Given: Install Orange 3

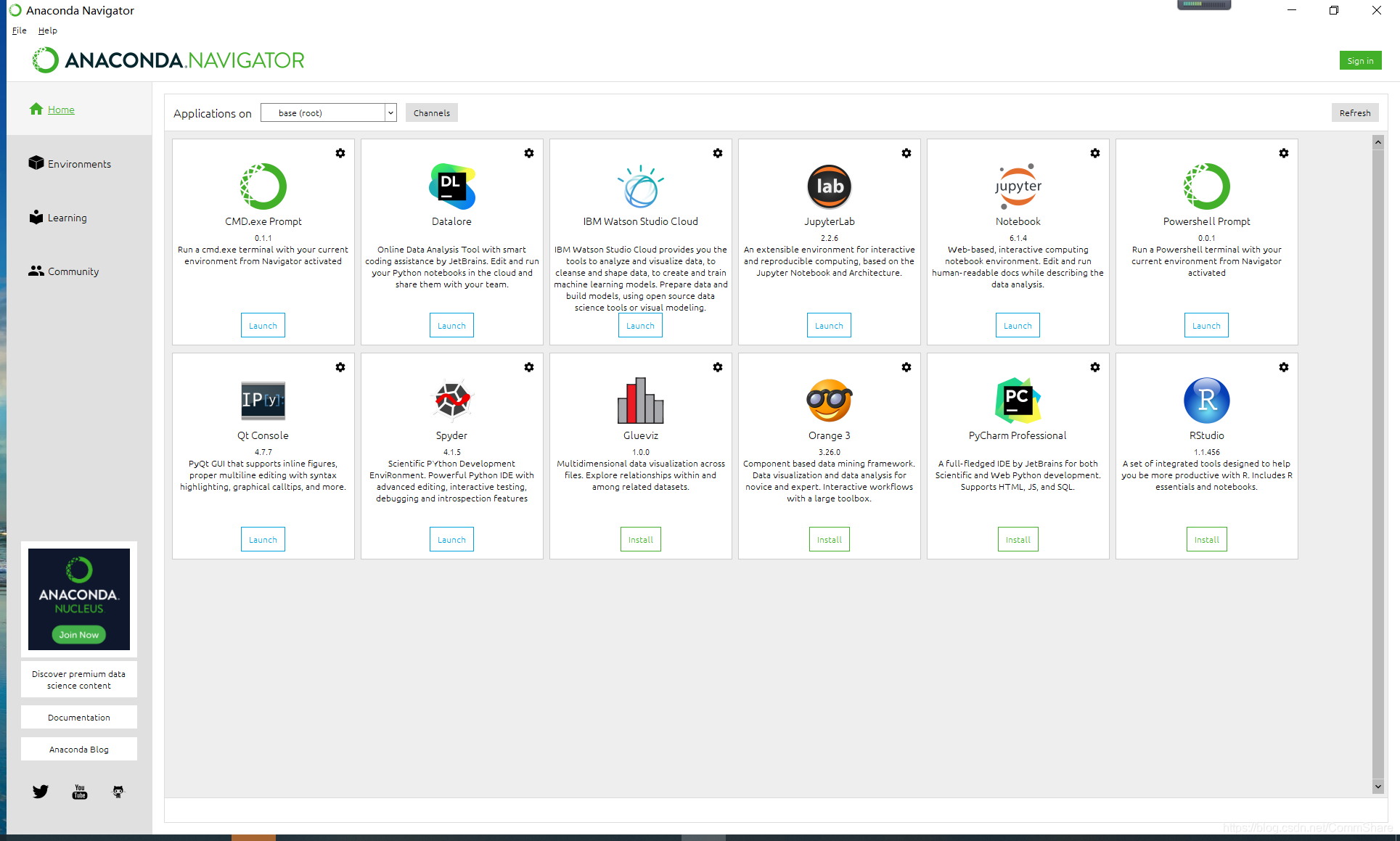Looking at the screenshot, I should [829, 540].
